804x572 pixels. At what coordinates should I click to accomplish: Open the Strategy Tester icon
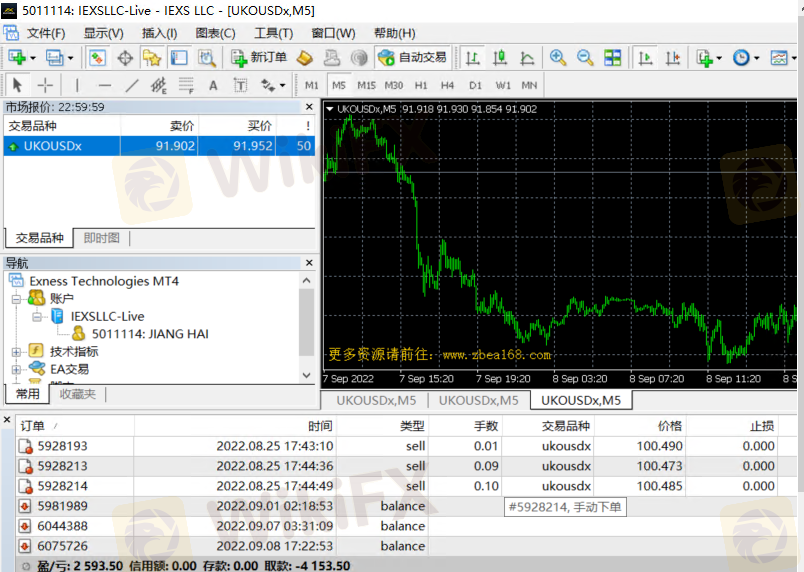pos(207,58)
